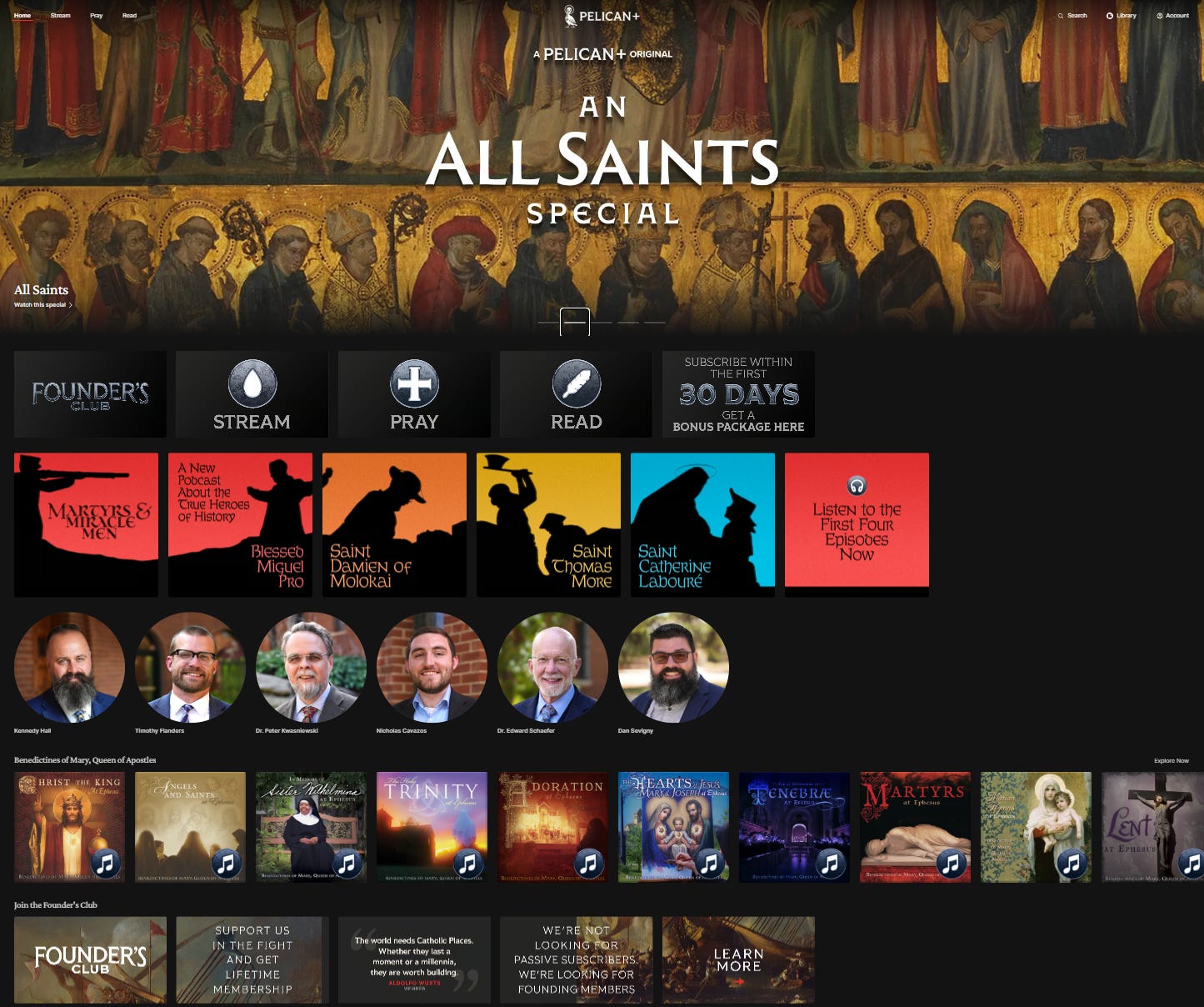Click Support Us lifetime membership tile

click(x=252, y=960)
